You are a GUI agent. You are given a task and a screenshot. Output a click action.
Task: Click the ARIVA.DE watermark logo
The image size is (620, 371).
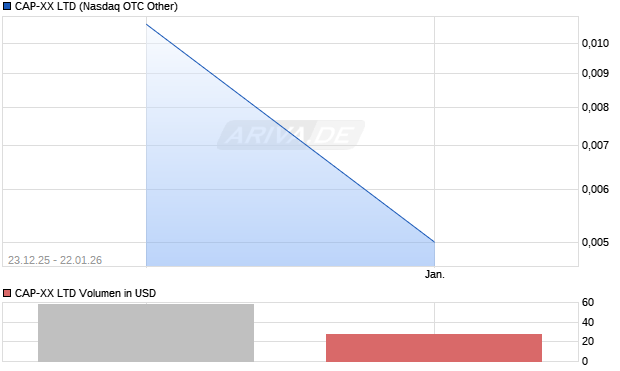pos(291,135)
